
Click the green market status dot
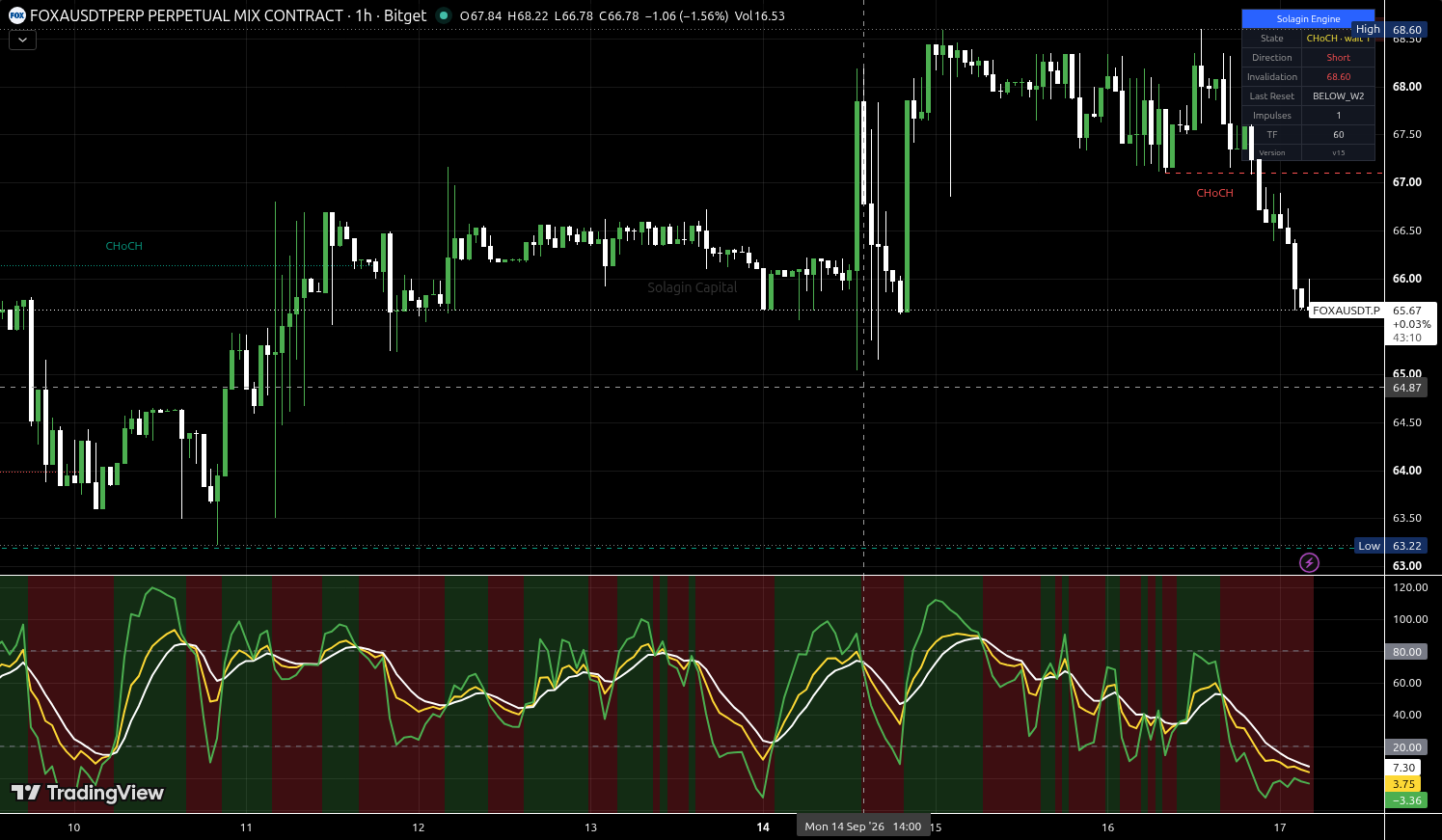tap(443, 15)
